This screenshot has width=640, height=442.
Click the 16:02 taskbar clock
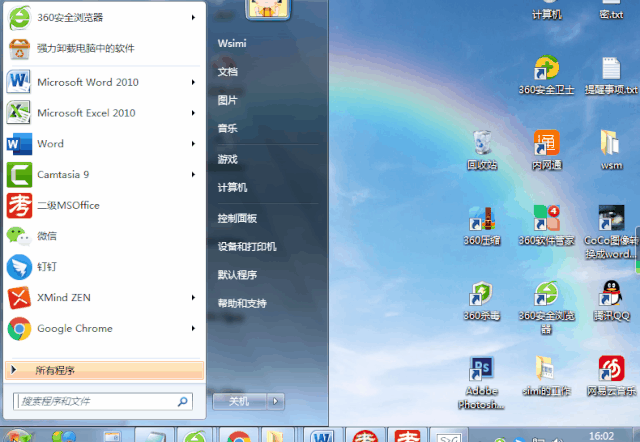tap(602, 436)
